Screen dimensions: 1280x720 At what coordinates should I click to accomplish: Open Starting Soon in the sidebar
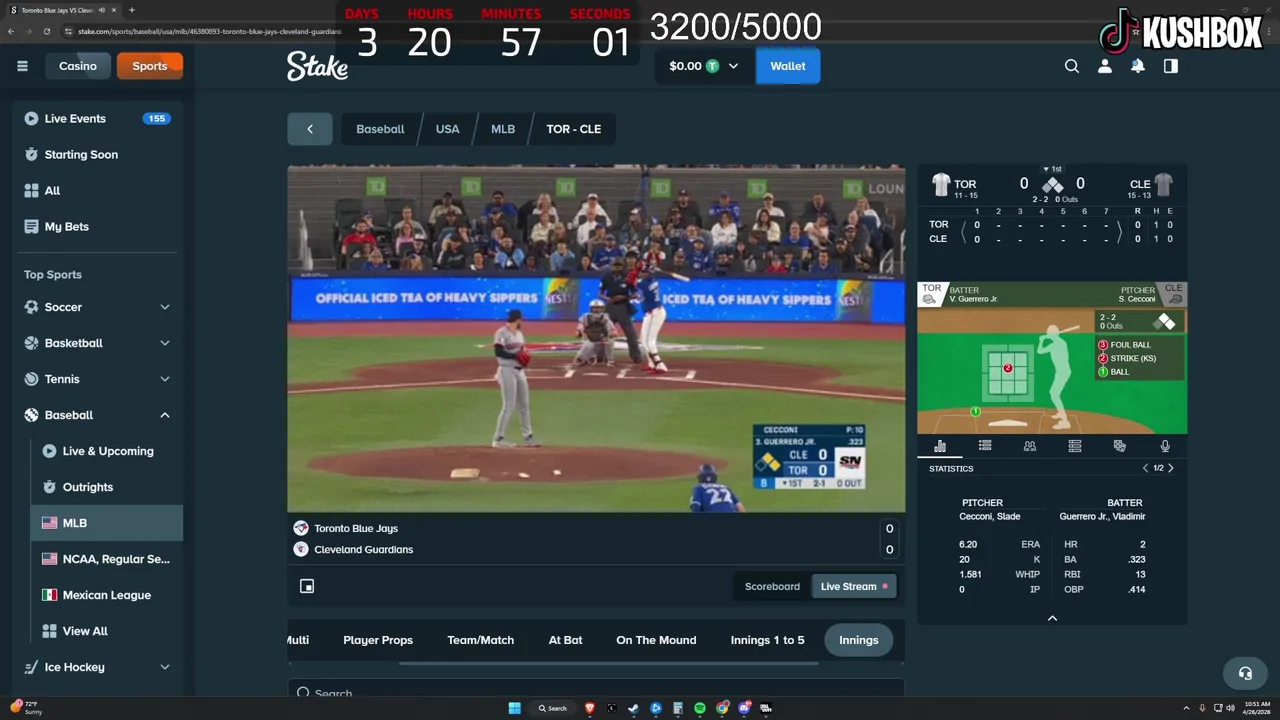98,154
